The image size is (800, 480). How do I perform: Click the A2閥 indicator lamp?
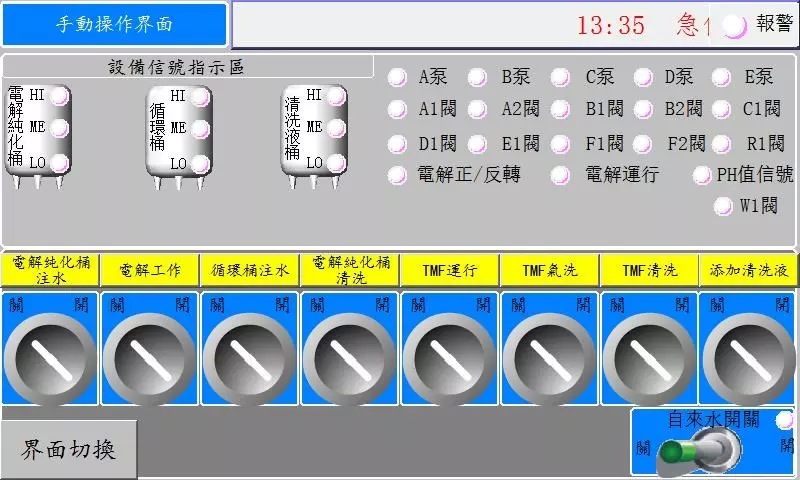coord(477,109)
